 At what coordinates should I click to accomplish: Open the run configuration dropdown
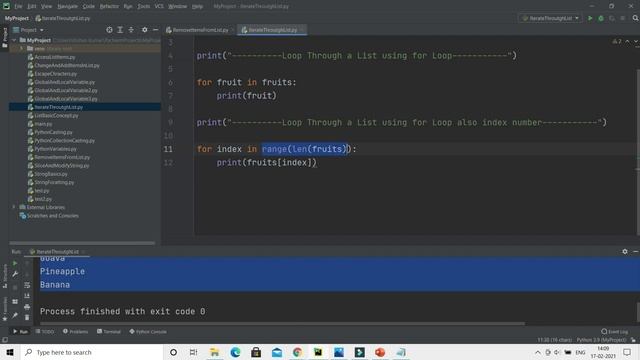click(x=550, y=18)
